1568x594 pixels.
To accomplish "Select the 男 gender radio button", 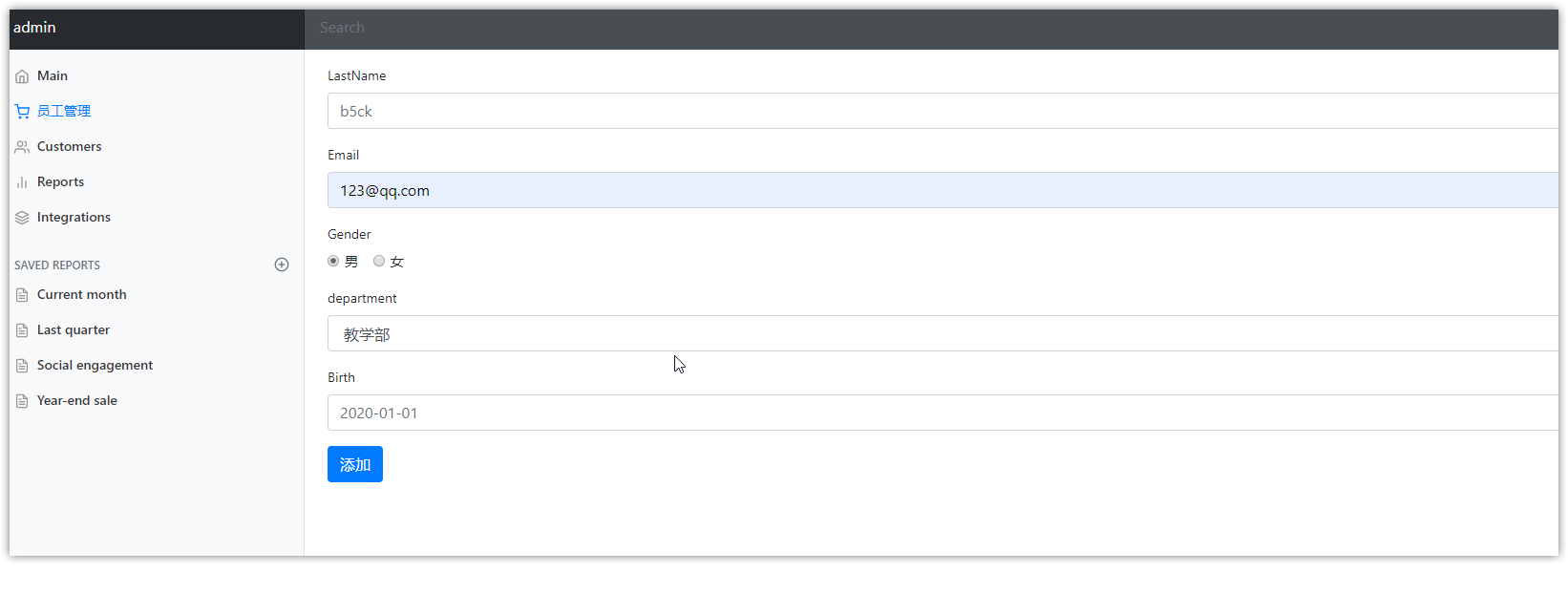I will (333, 261).
